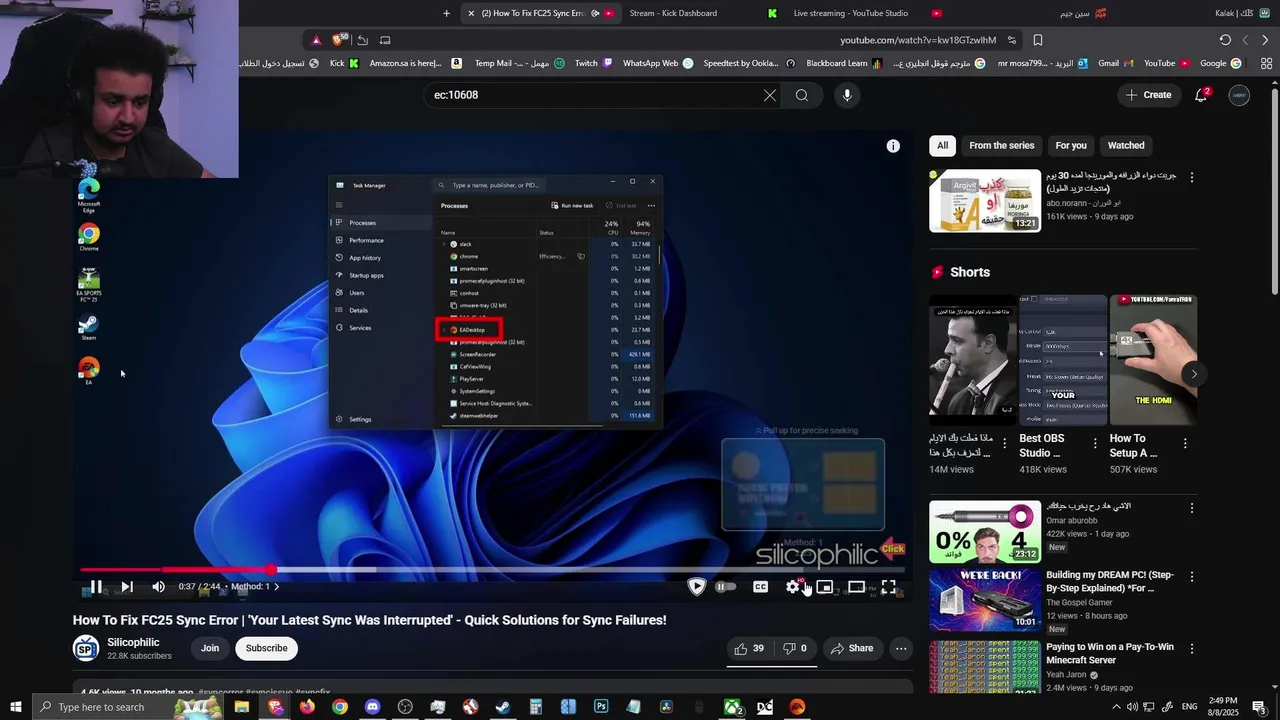Viewport: 1280px width, 720px height.
Task: Expand the 'Method: 1' chapter chevron
Action: (x=277, y=587)
